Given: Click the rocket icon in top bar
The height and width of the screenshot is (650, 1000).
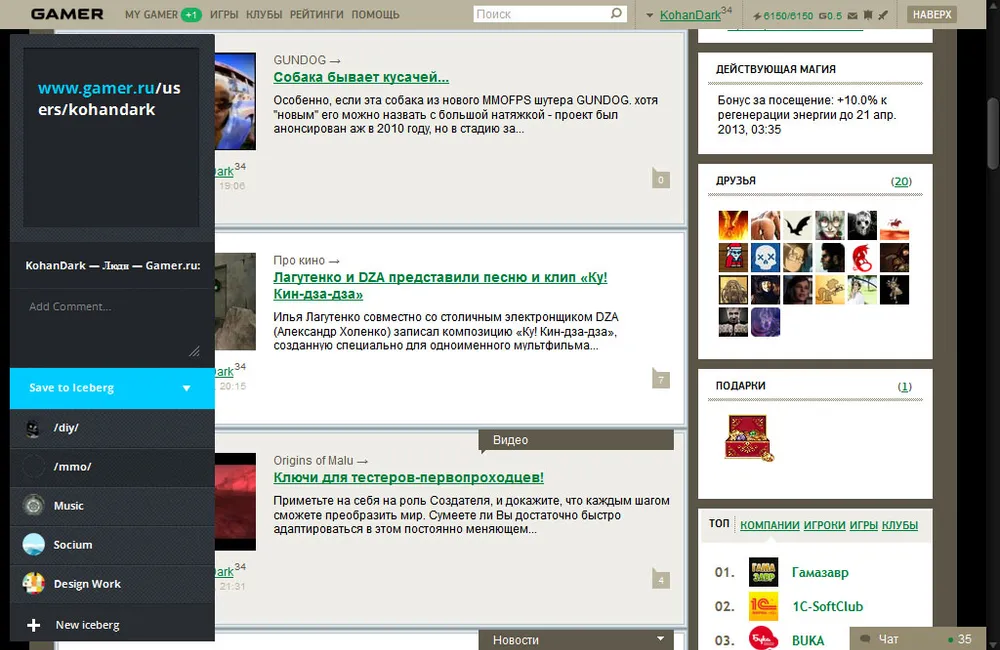Looking at the screenshot, I should 884,15.
